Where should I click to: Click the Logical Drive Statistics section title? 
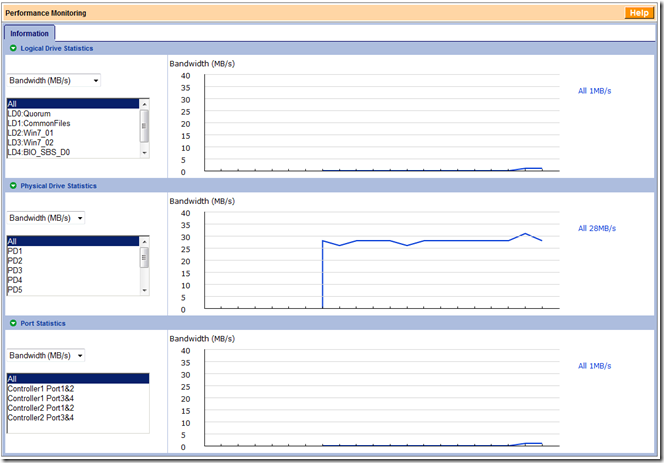click(x=57, y=48)
